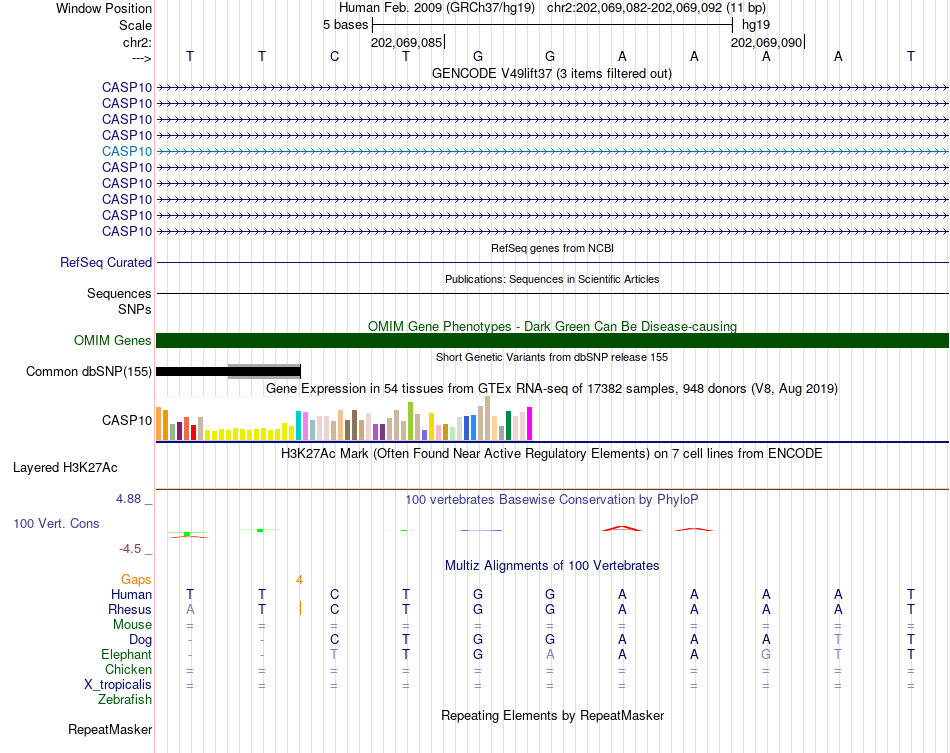Click the turquoise bar in GTEx chart

[298, 425]
